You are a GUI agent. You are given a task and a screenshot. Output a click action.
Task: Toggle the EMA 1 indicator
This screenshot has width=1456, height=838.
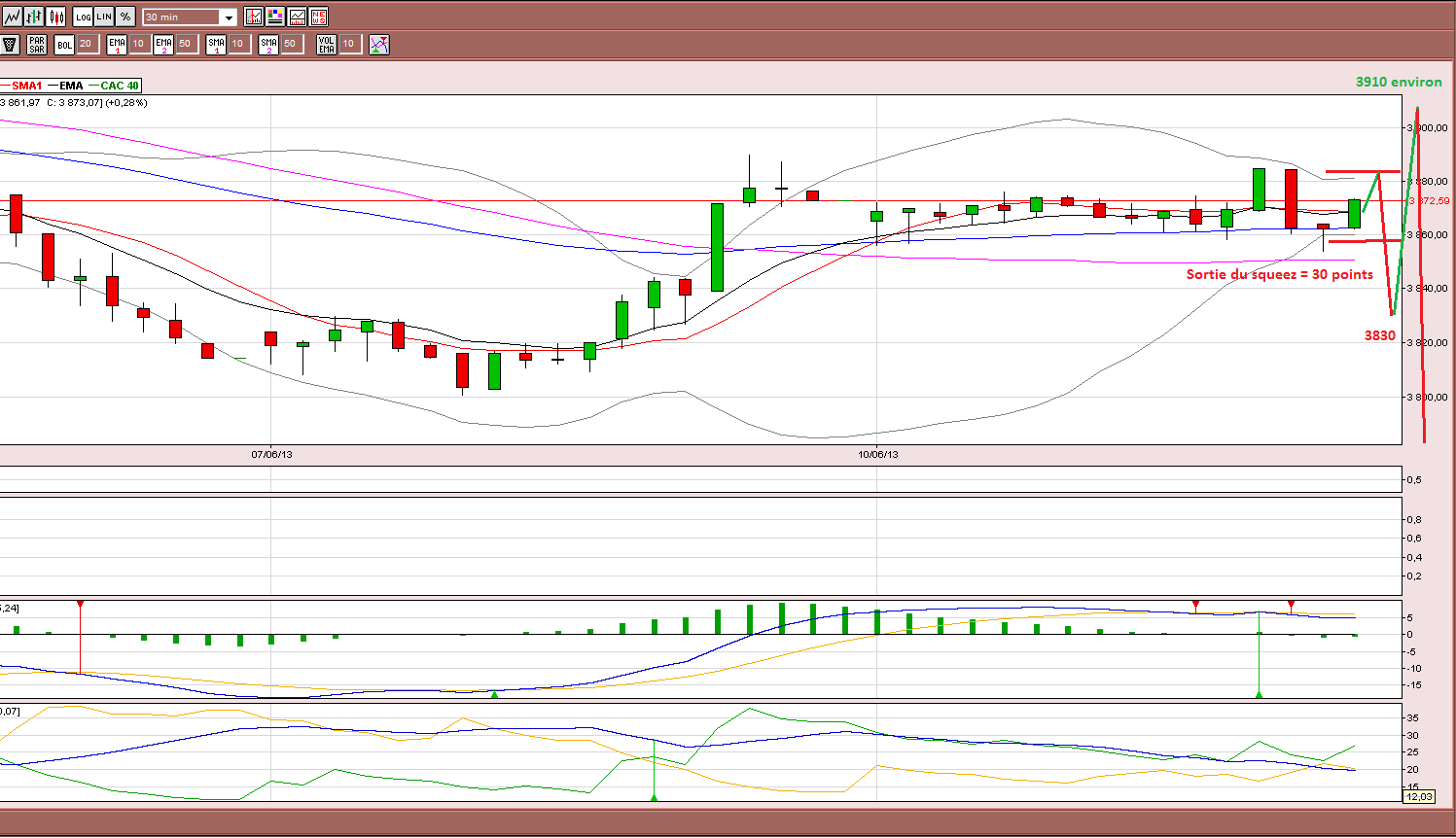117,44
